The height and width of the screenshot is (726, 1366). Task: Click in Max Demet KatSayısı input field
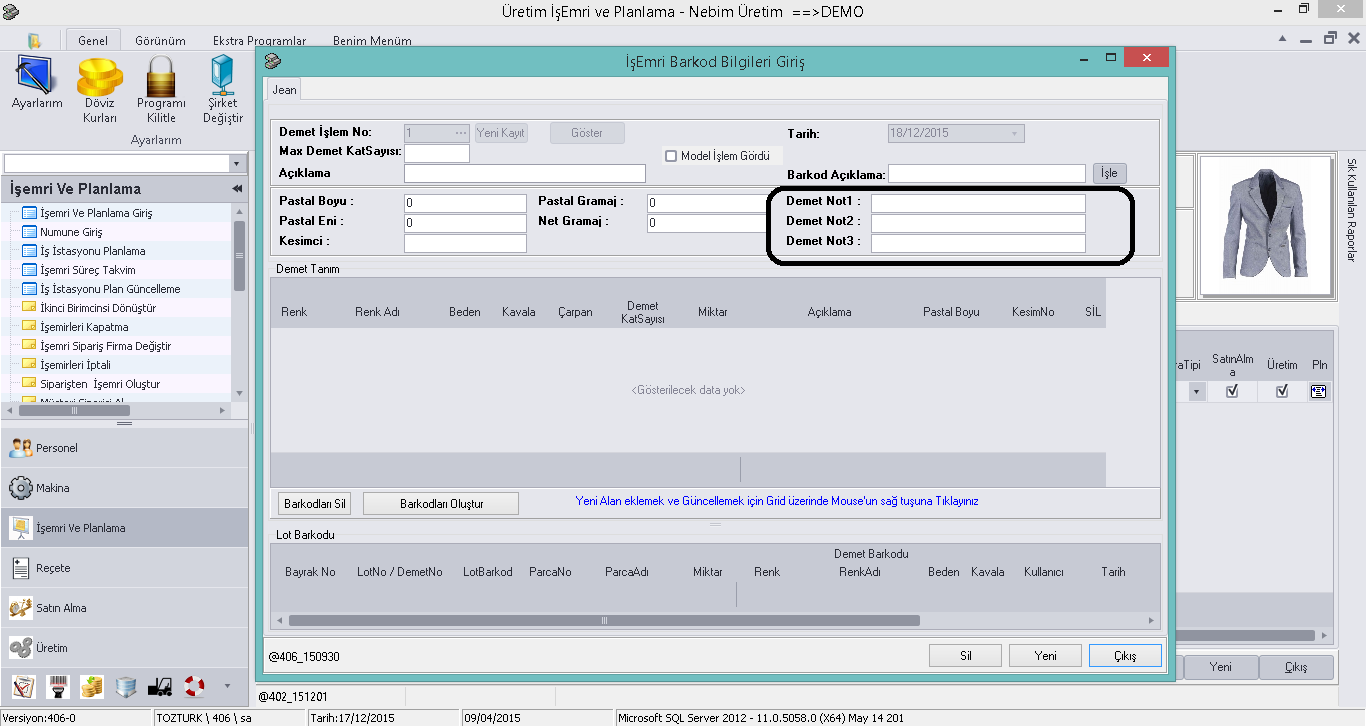click(437, 153)
